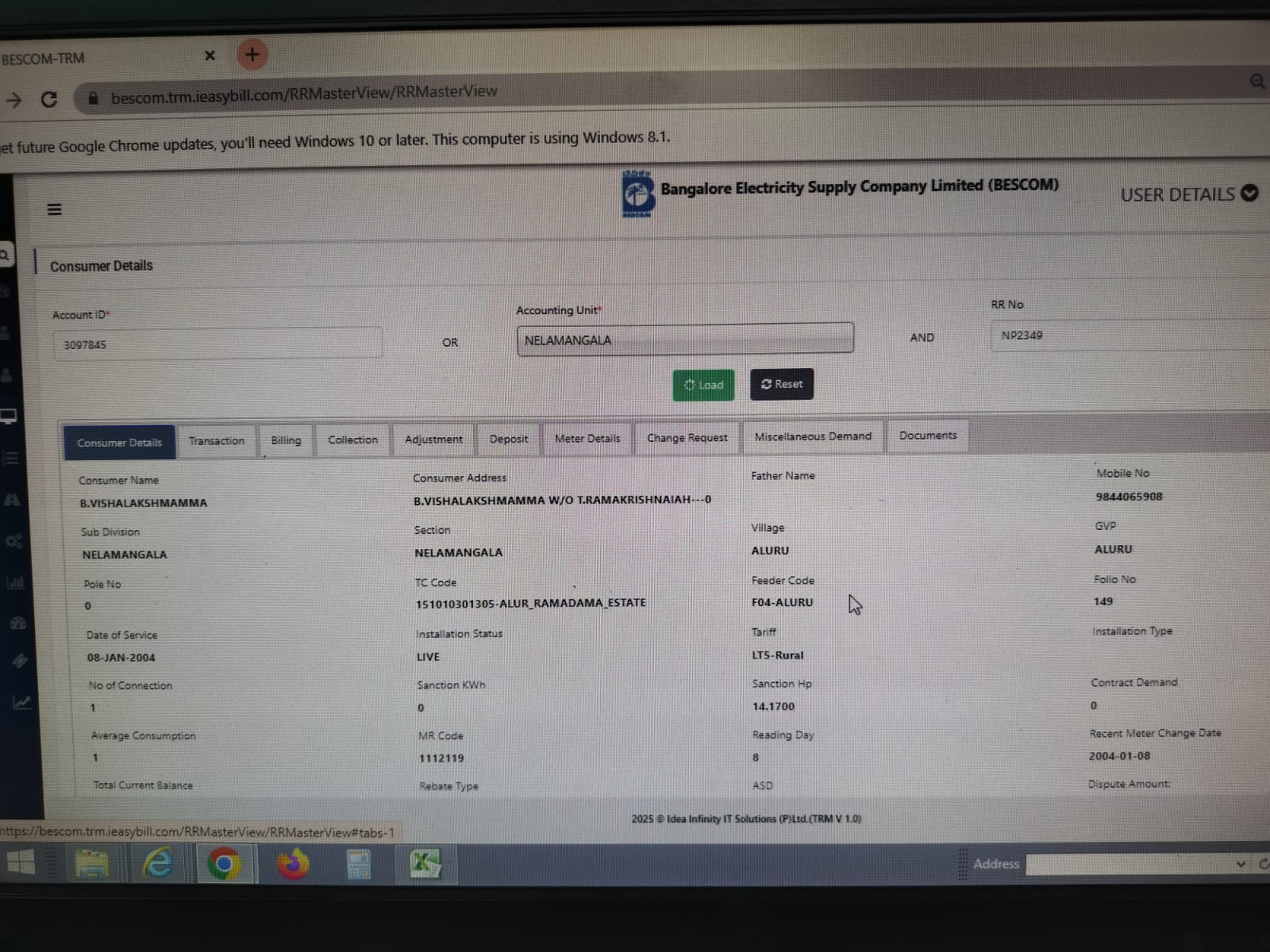Open the Collection tab
1270x952 pixels.
click(x=353, y=439)
